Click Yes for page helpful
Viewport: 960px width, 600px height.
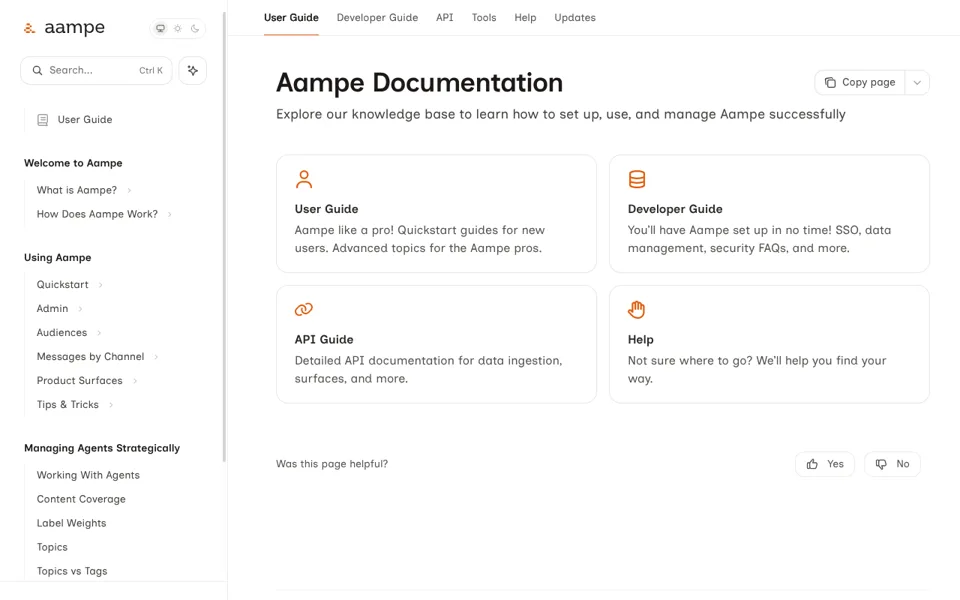(825, 464)
